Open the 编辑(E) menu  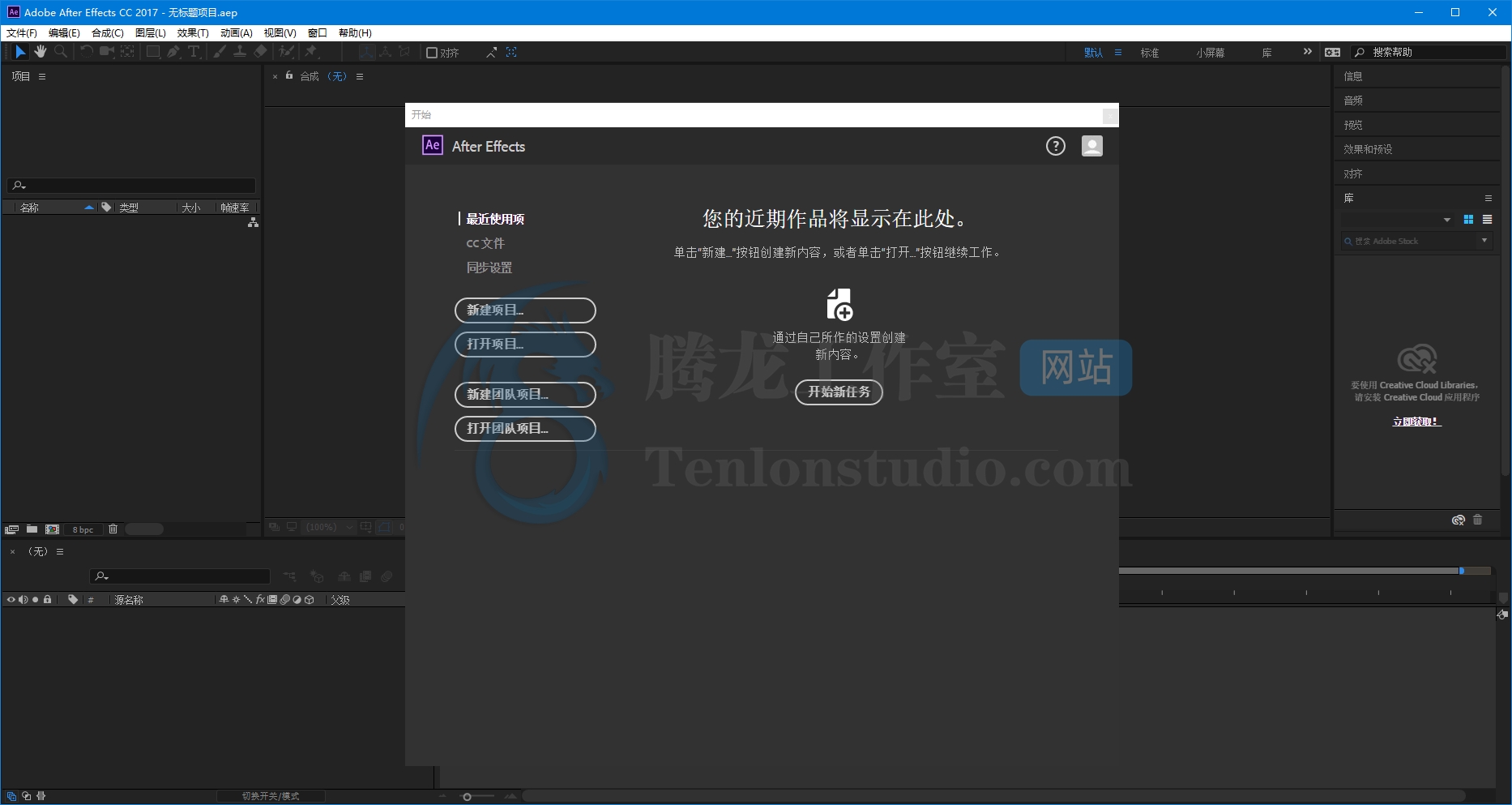64,33
